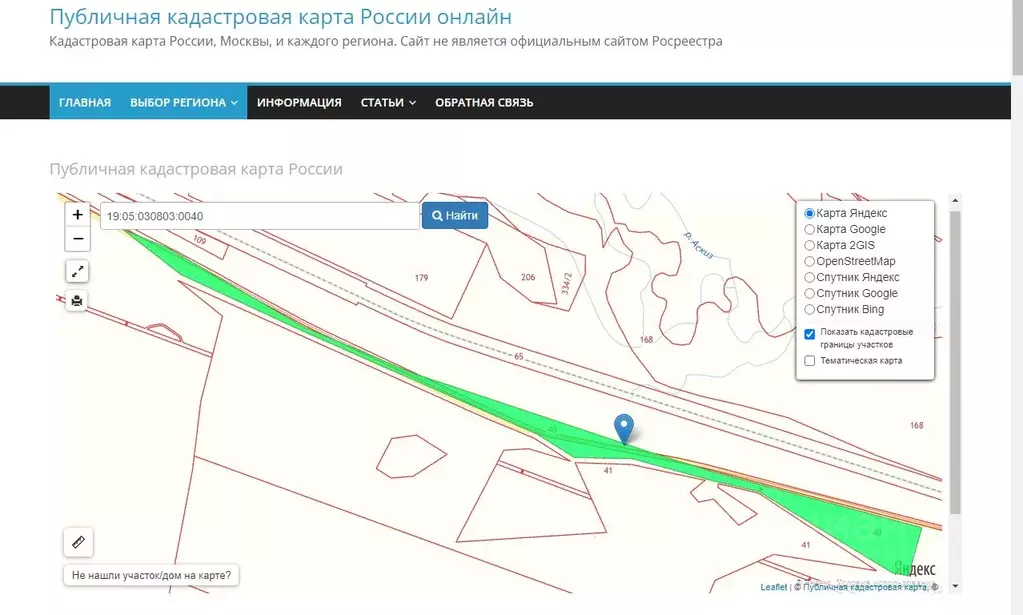Click parcel label 109 on the map

[x=200, y=240]
